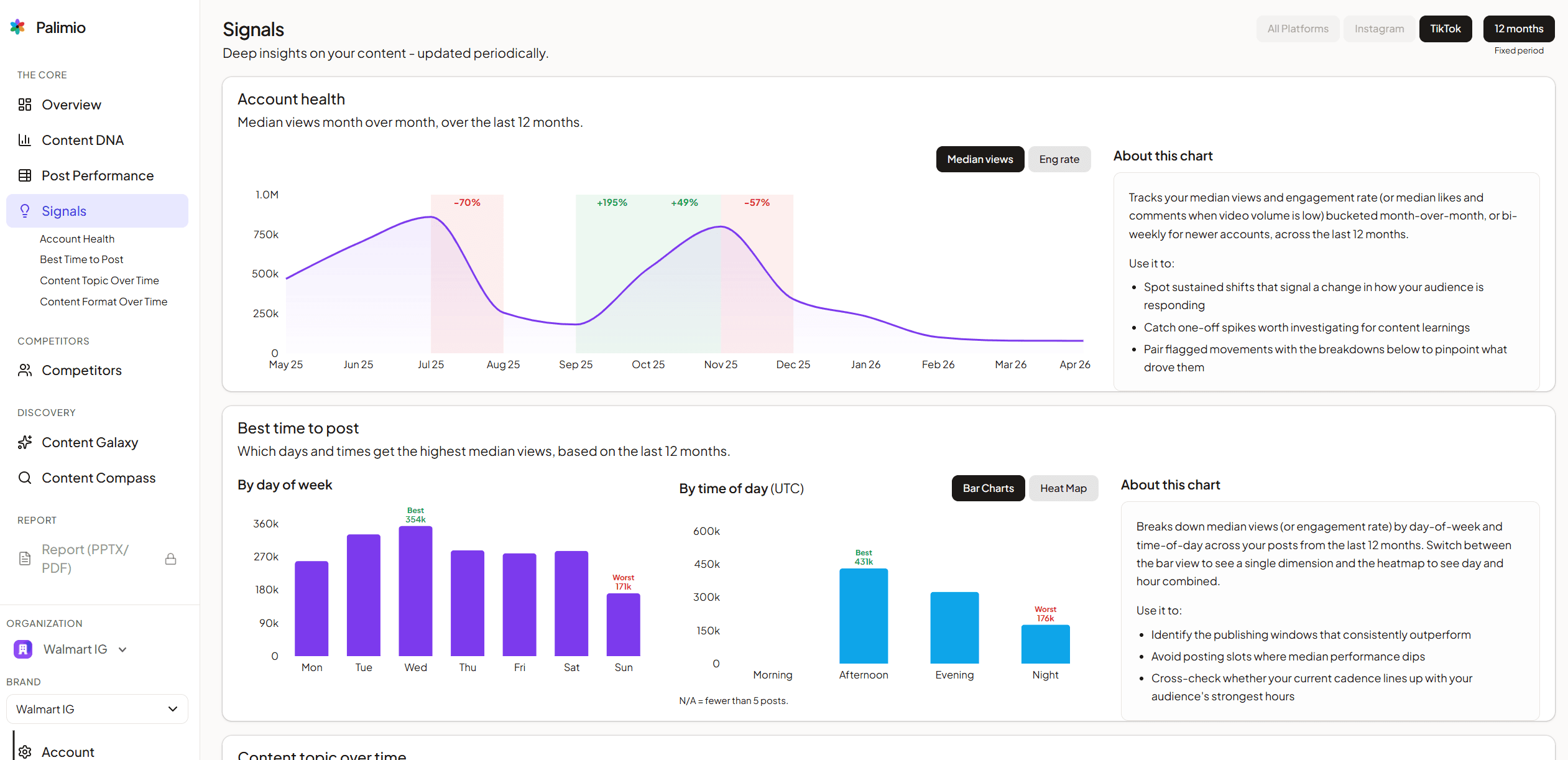The width and height of the screenshot is (1568, 760).
Task: Filter by Instagram platform
Action: pyautogui.click(x=1379, y=29)
